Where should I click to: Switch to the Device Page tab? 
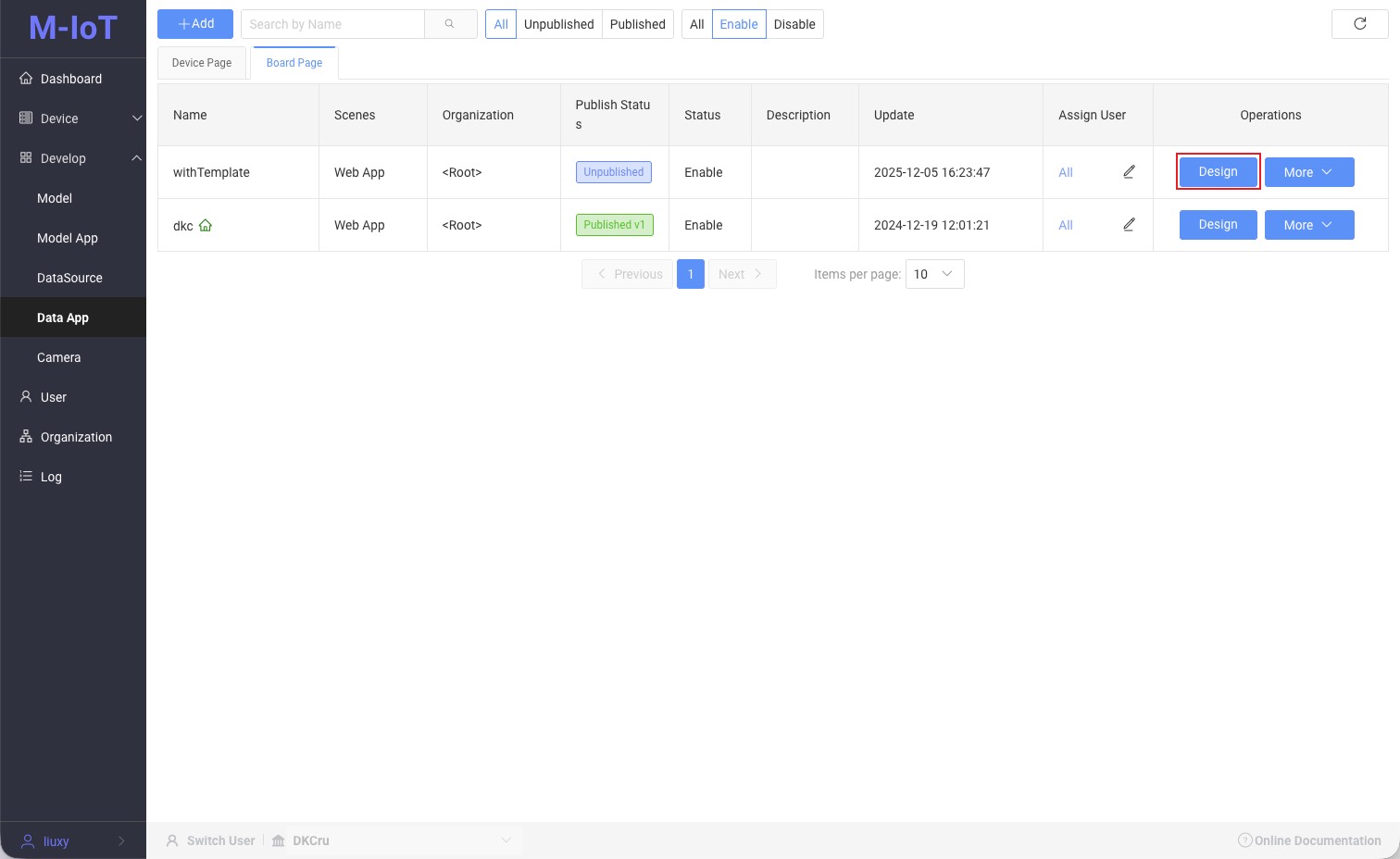pyautogui.click(x=202, y=63)
